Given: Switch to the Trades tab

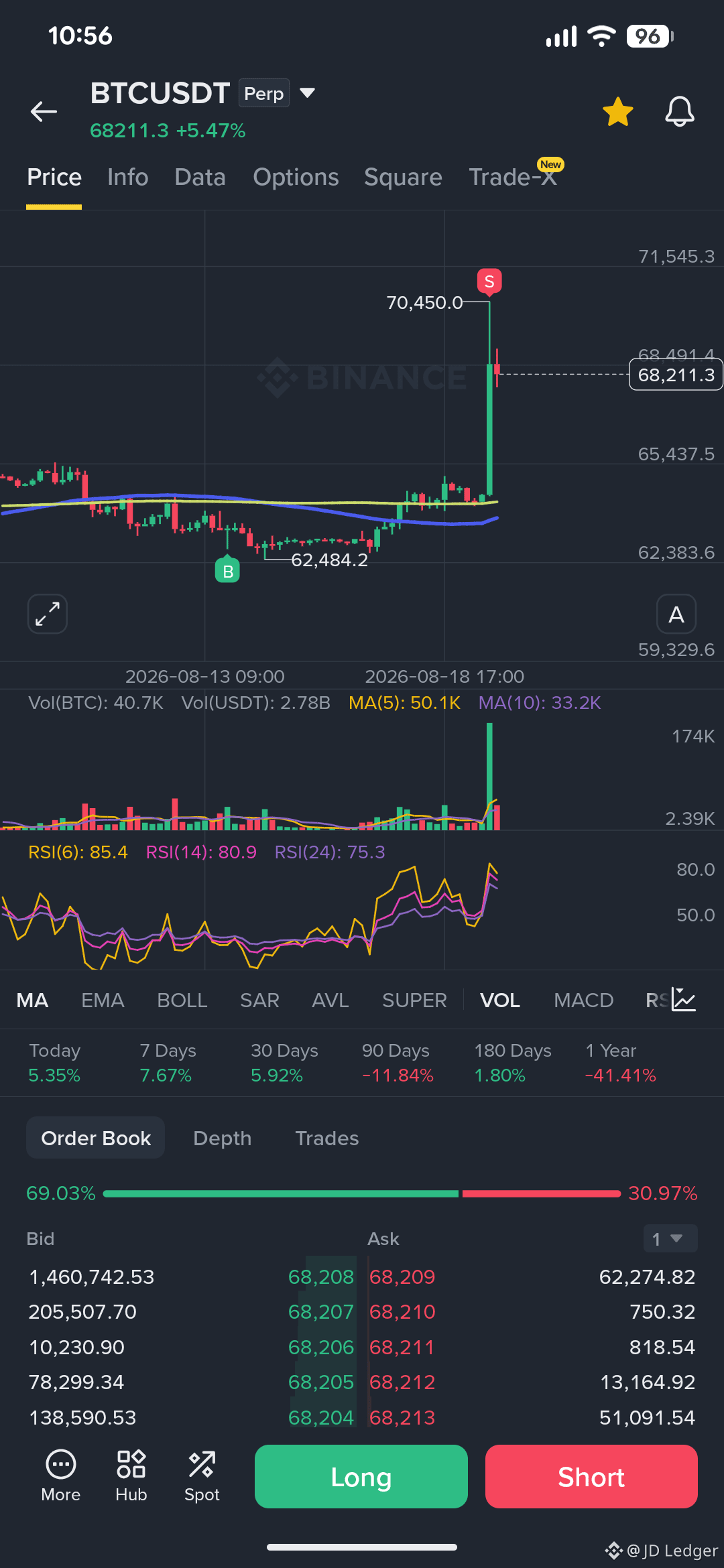Looking at the screenshot, I should 326,1138.
